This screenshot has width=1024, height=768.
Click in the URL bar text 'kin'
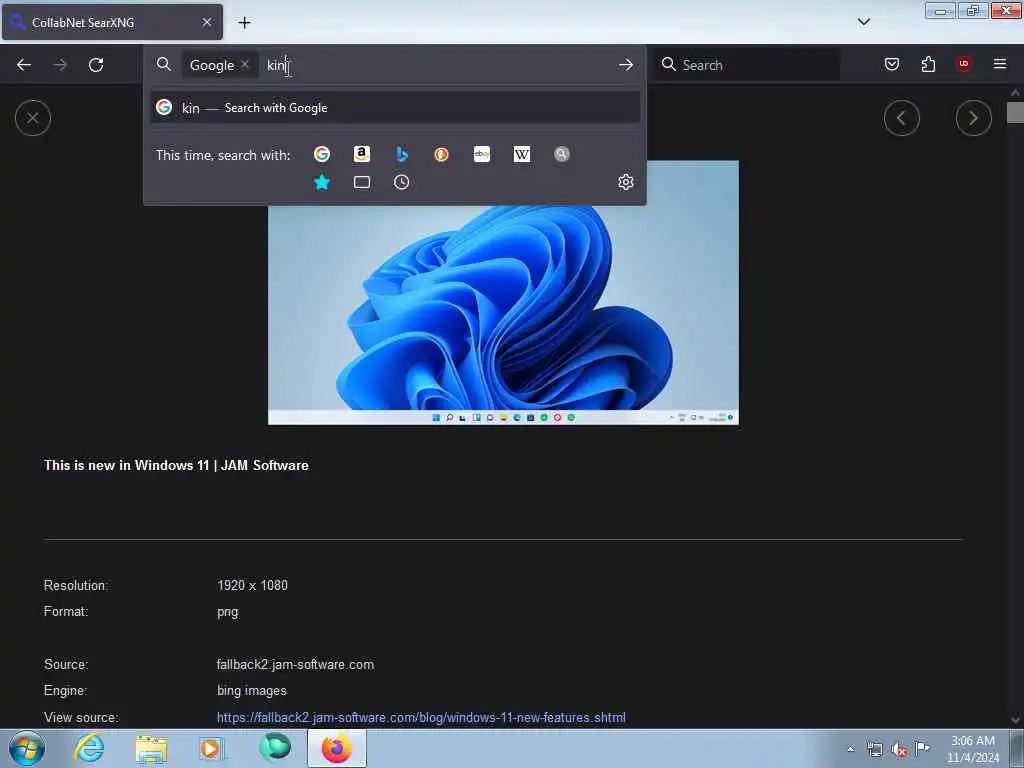coord(276,65)
